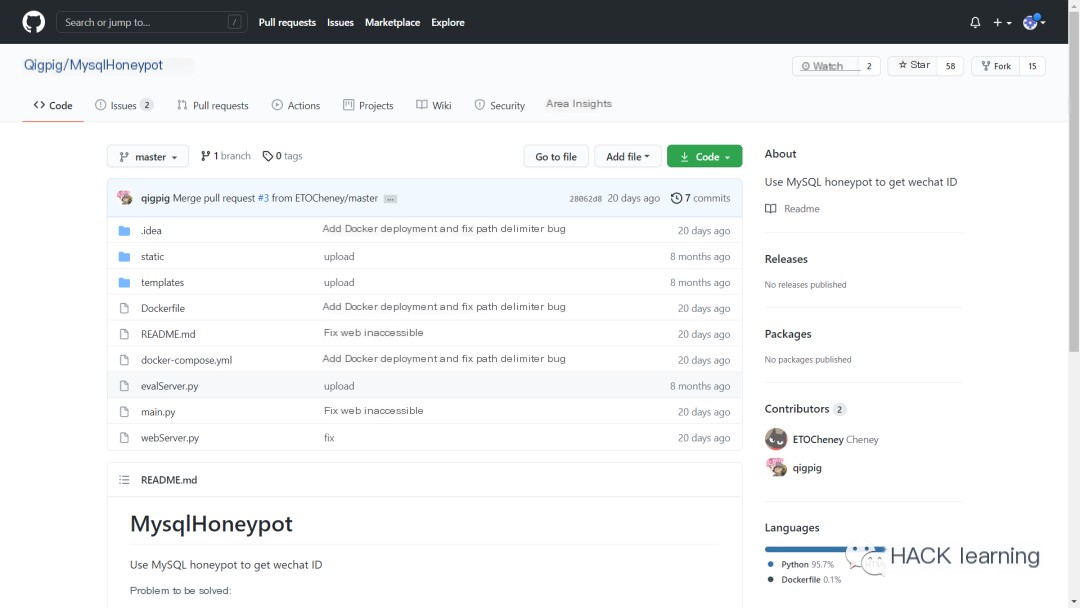Click the forks count 15
This screenshot has width=1080, height=608.
tap(1032, 66)
